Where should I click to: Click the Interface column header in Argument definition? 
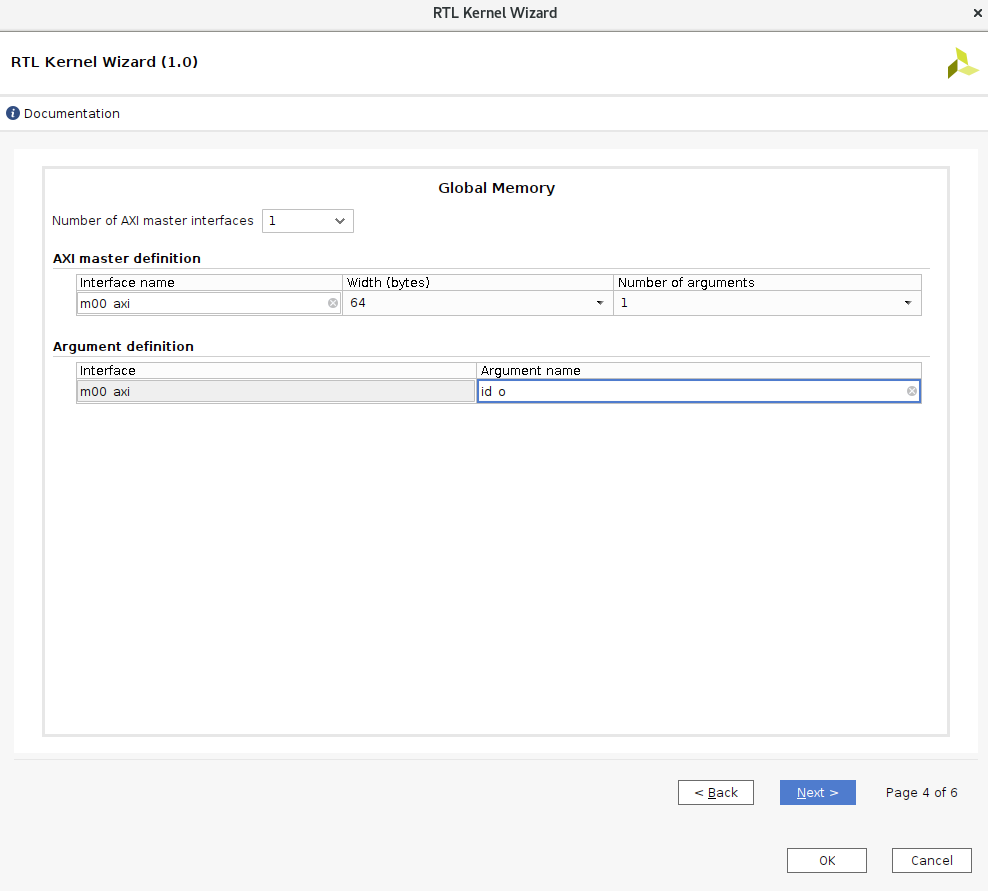tap(276, 371)
